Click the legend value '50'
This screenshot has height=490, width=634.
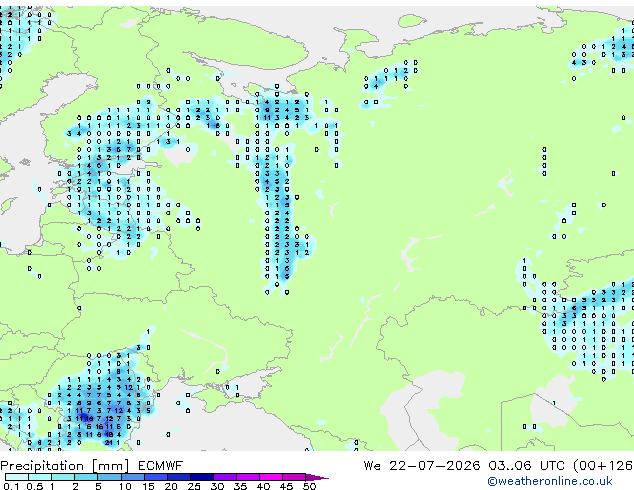(x=309, y=486)
